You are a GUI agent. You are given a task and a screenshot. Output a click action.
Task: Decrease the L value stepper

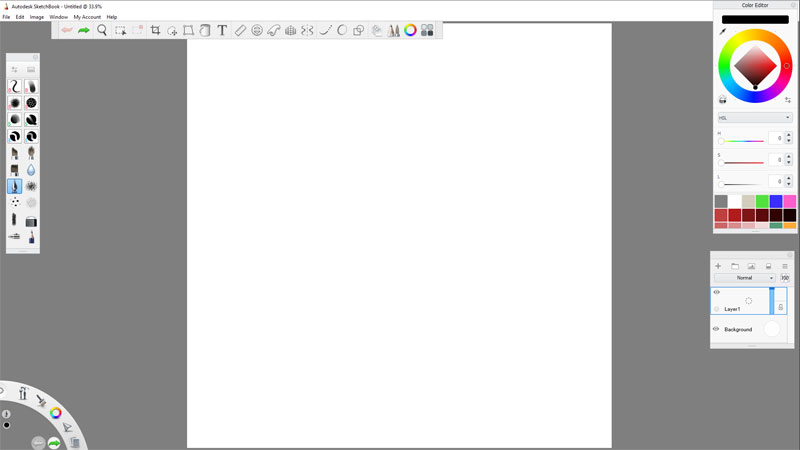point(788,184)
